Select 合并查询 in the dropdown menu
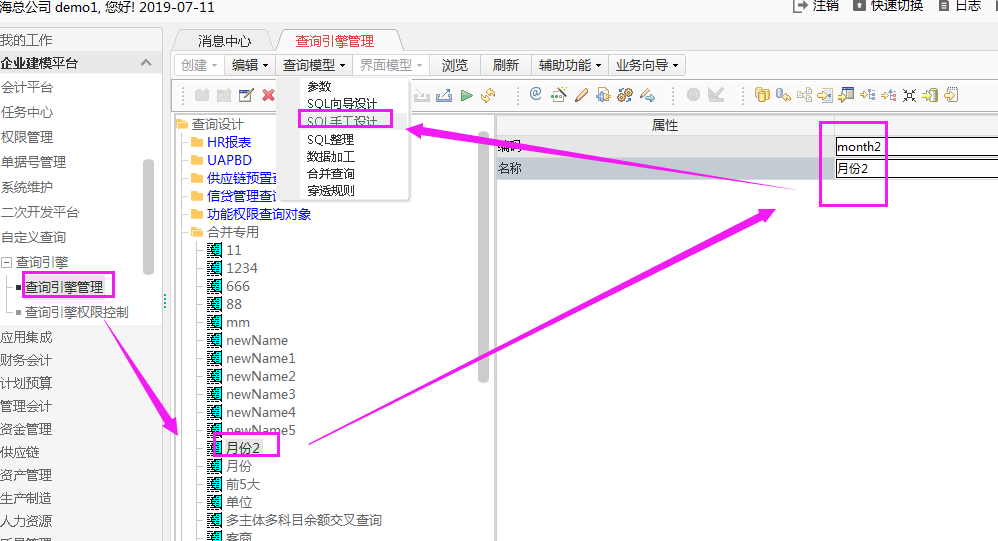This screenshot has height=541, width=998. [x=330, y=174]
